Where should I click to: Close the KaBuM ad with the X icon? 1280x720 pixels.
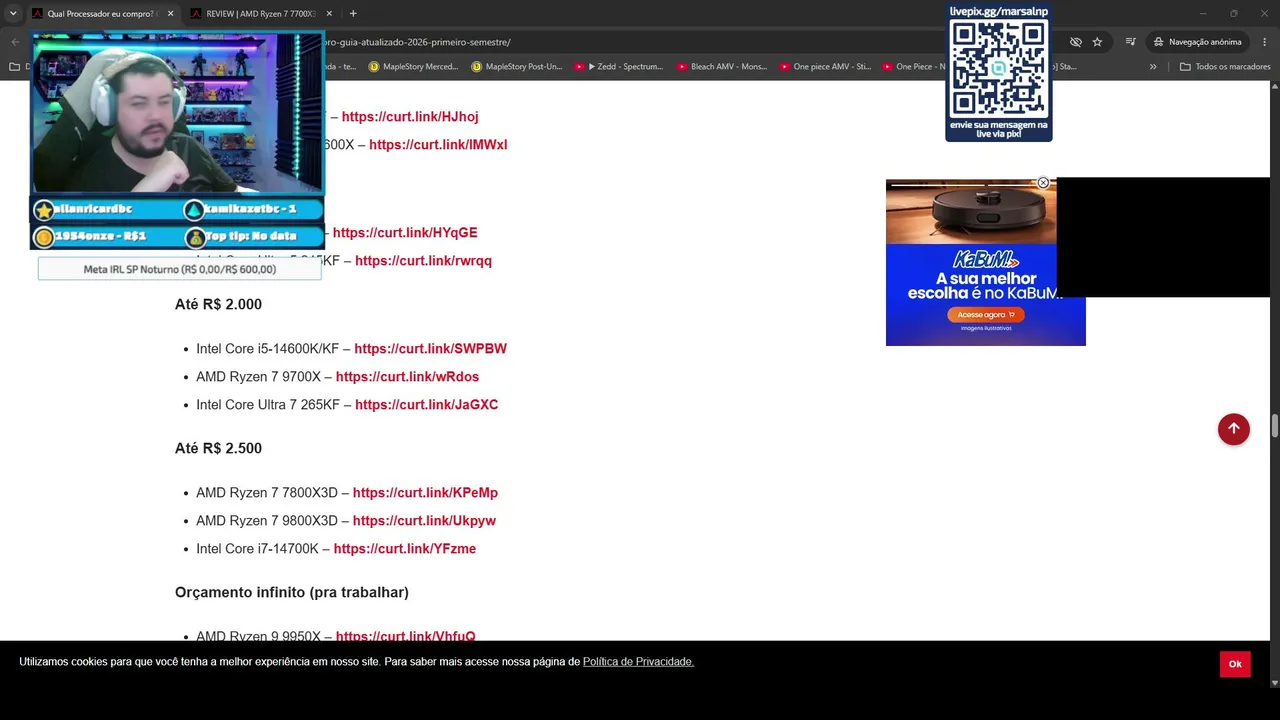click(1043, 183)
